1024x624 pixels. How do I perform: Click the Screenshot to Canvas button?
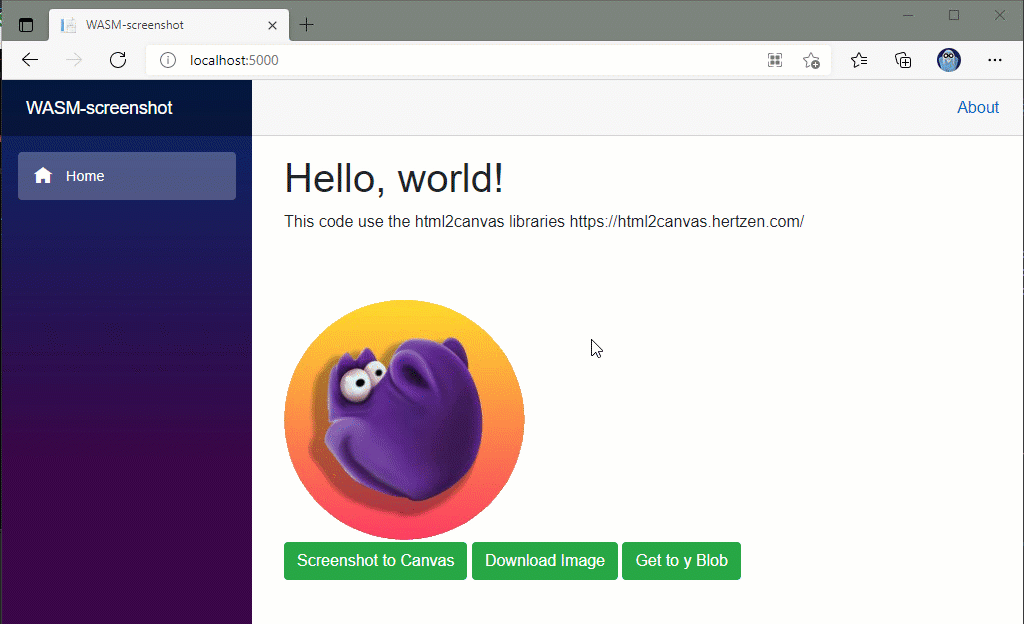coord(375,561)
